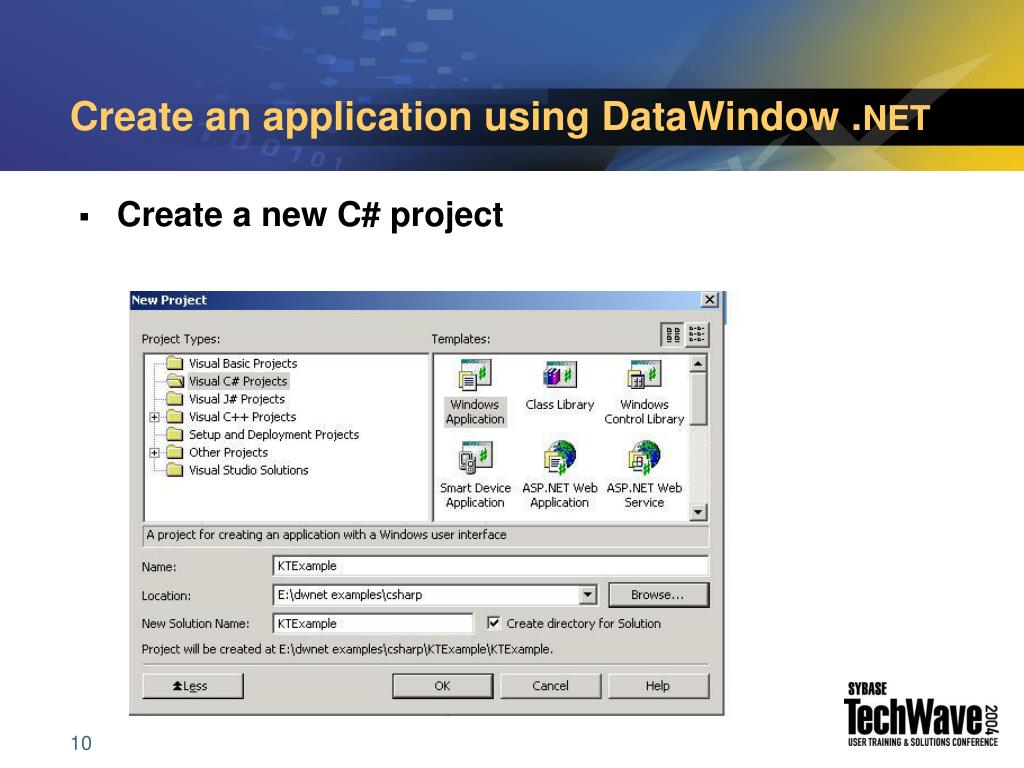1024x768 pixels.
Task: Select Visual Basic Projects tree label
Action: [x=243, y=363]
